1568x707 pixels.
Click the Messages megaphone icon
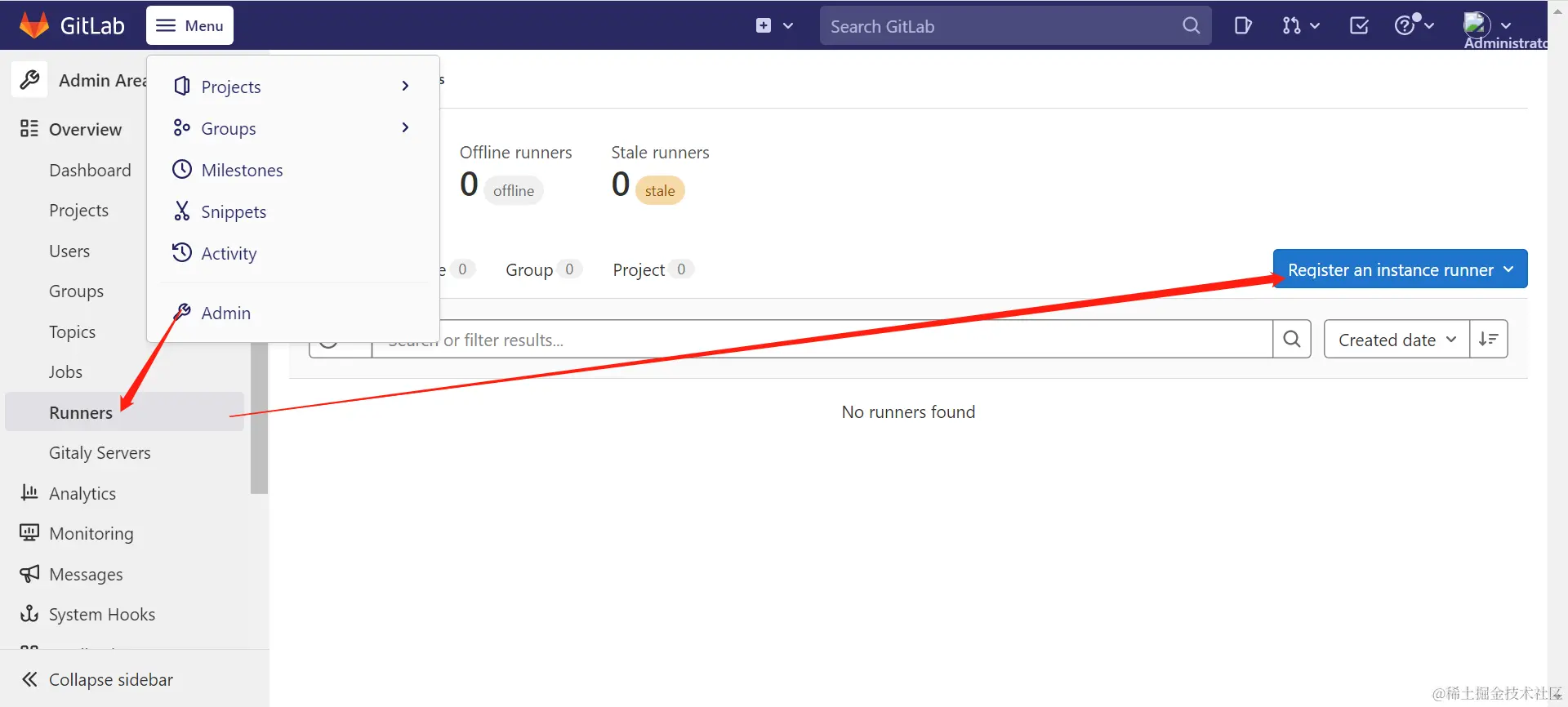[x=29, y=573]
